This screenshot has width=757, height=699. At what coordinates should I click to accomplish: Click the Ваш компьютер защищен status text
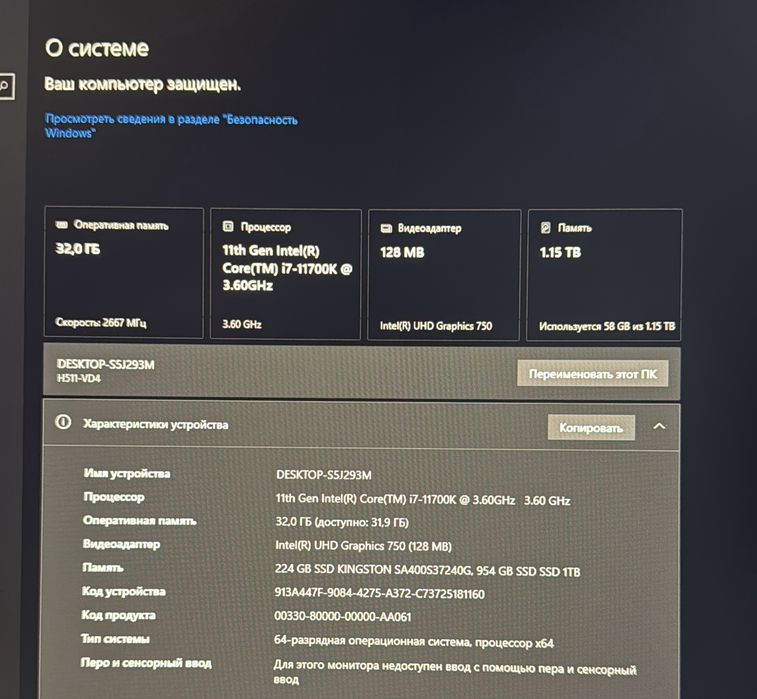click(x=142, y=84)
